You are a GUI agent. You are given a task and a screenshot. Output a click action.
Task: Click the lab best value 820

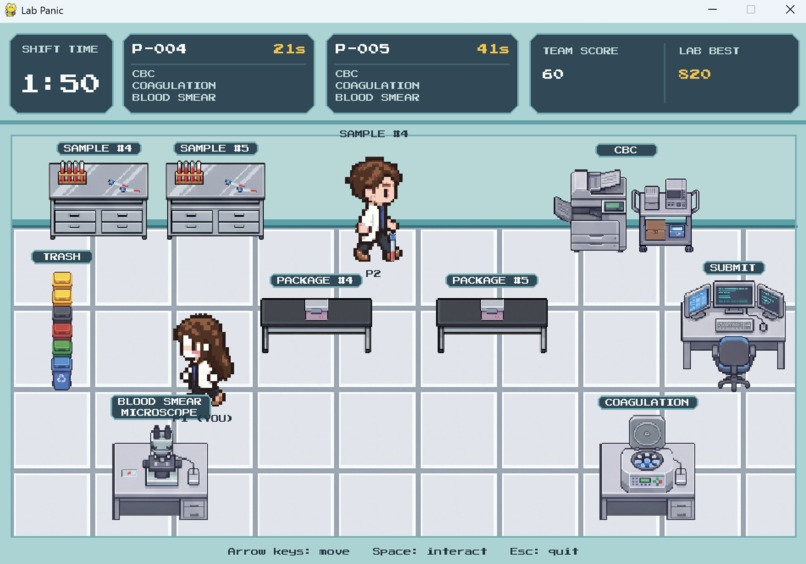coord(694,74)
